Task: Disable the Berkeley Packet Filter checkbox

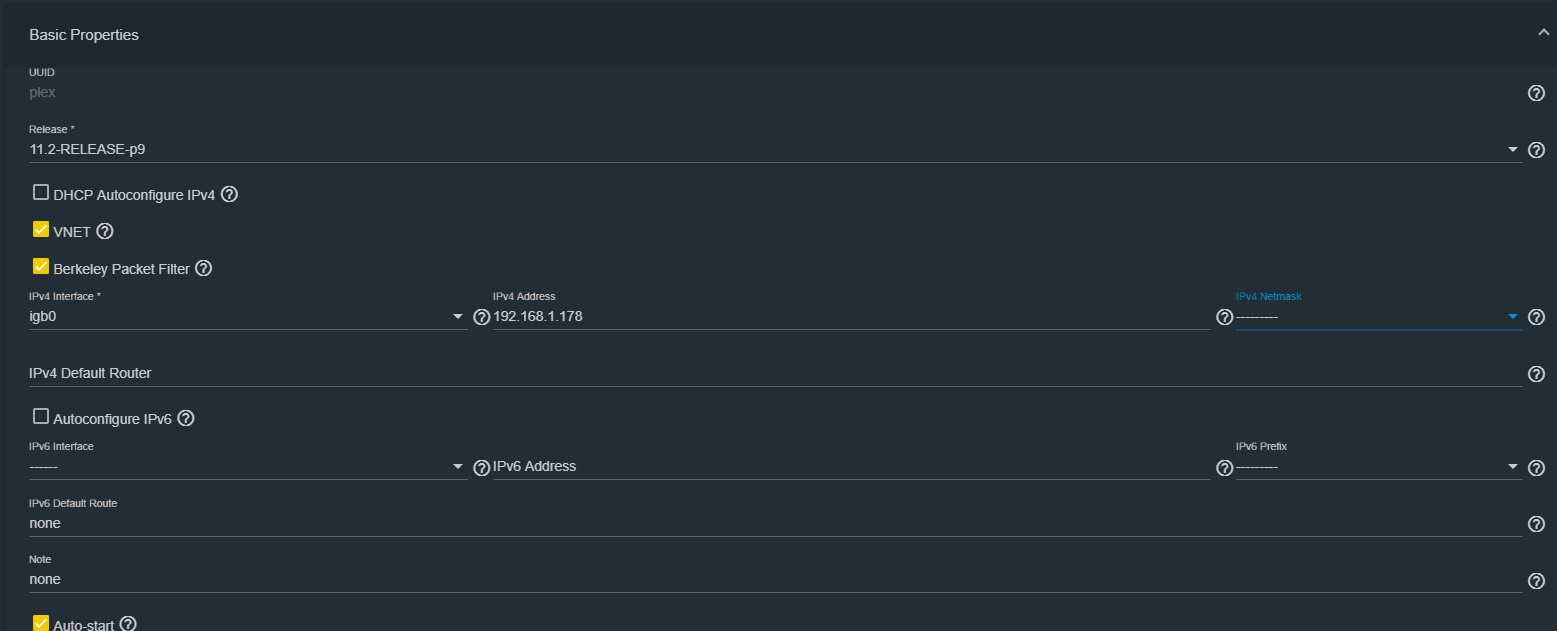Action: (41, 266)
